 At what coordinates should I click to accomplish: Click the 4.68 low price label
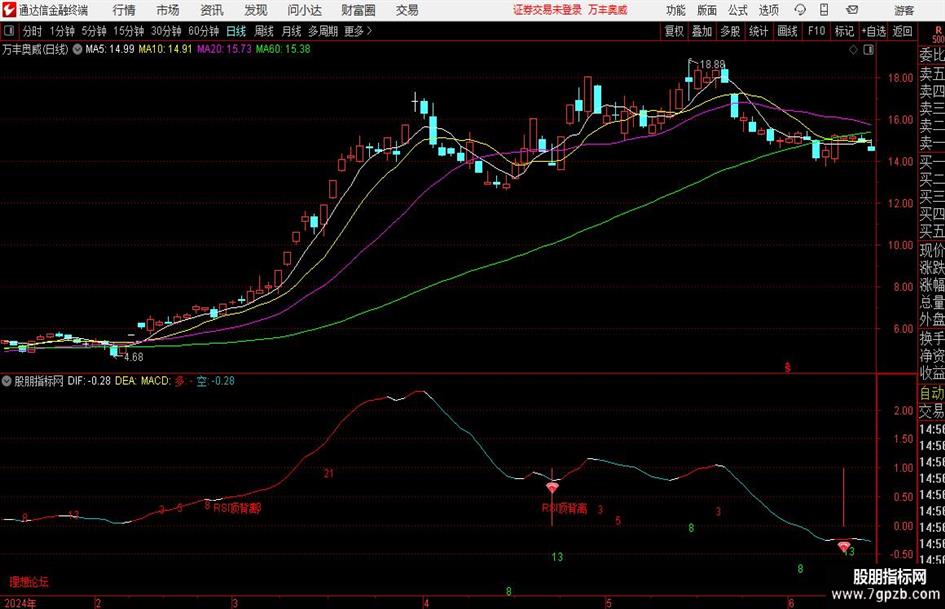tap(133, 357)
